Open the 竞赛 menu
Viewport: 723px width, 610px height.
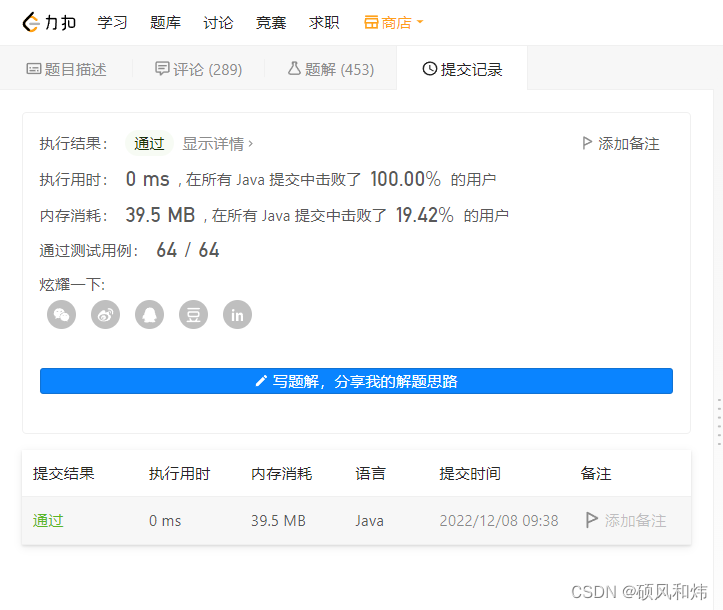tap(271, 22)
